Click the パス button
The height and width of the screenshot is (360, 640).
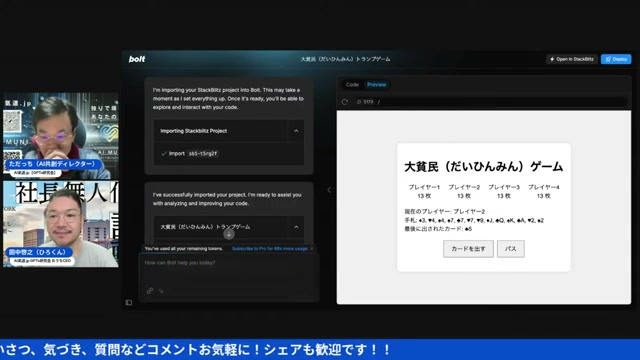pyautogui.click(x=511, y=249)
